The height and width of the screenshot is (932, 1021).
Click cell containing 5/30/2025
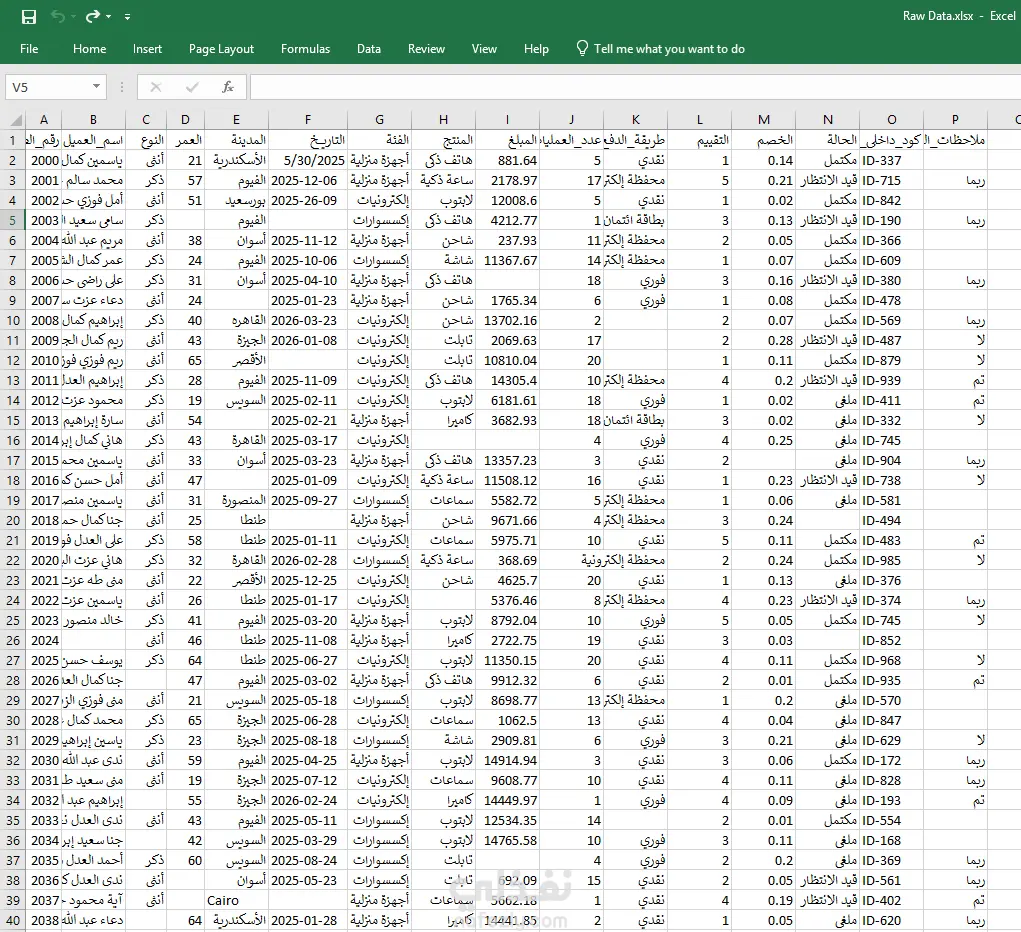[x=307, y=160]
